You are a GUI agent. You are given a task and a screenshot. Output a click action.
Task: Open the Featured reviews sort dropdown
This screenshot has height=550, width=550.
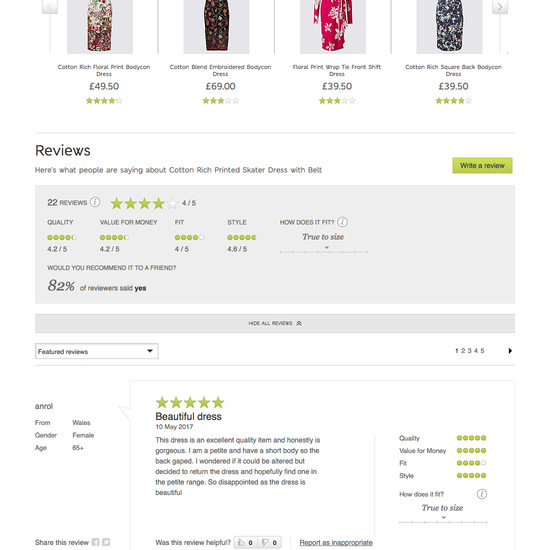[96, 351]
